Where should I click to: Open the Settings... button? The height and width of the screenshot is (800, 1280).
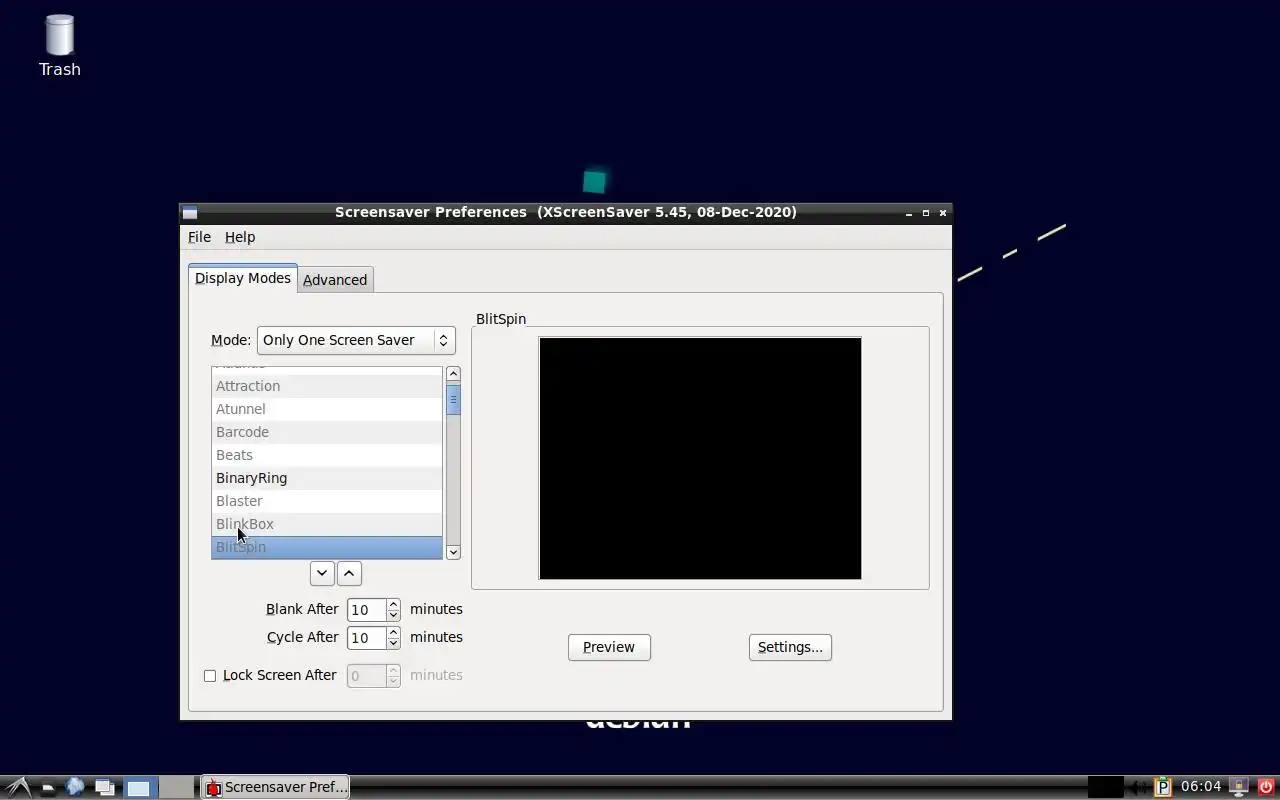point(790,647)
